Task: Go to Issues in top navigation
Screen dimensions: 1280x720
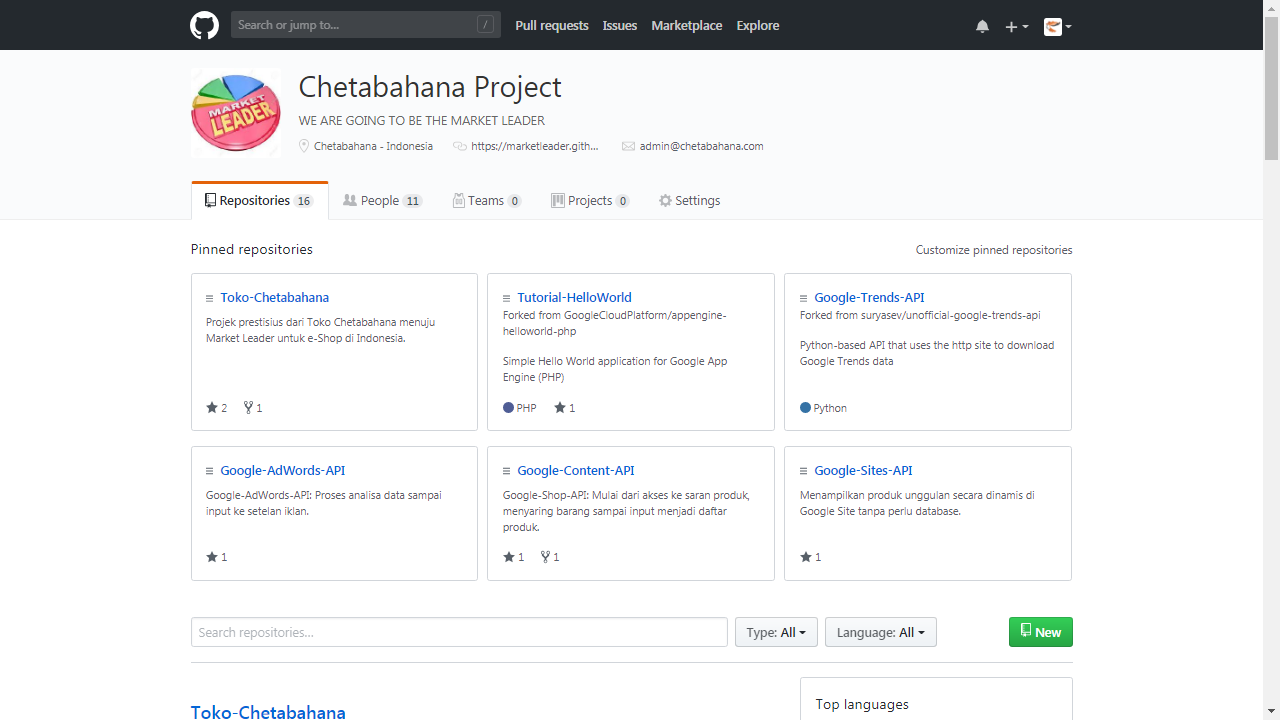Action: pyautogui.click(x=620, y=26)
